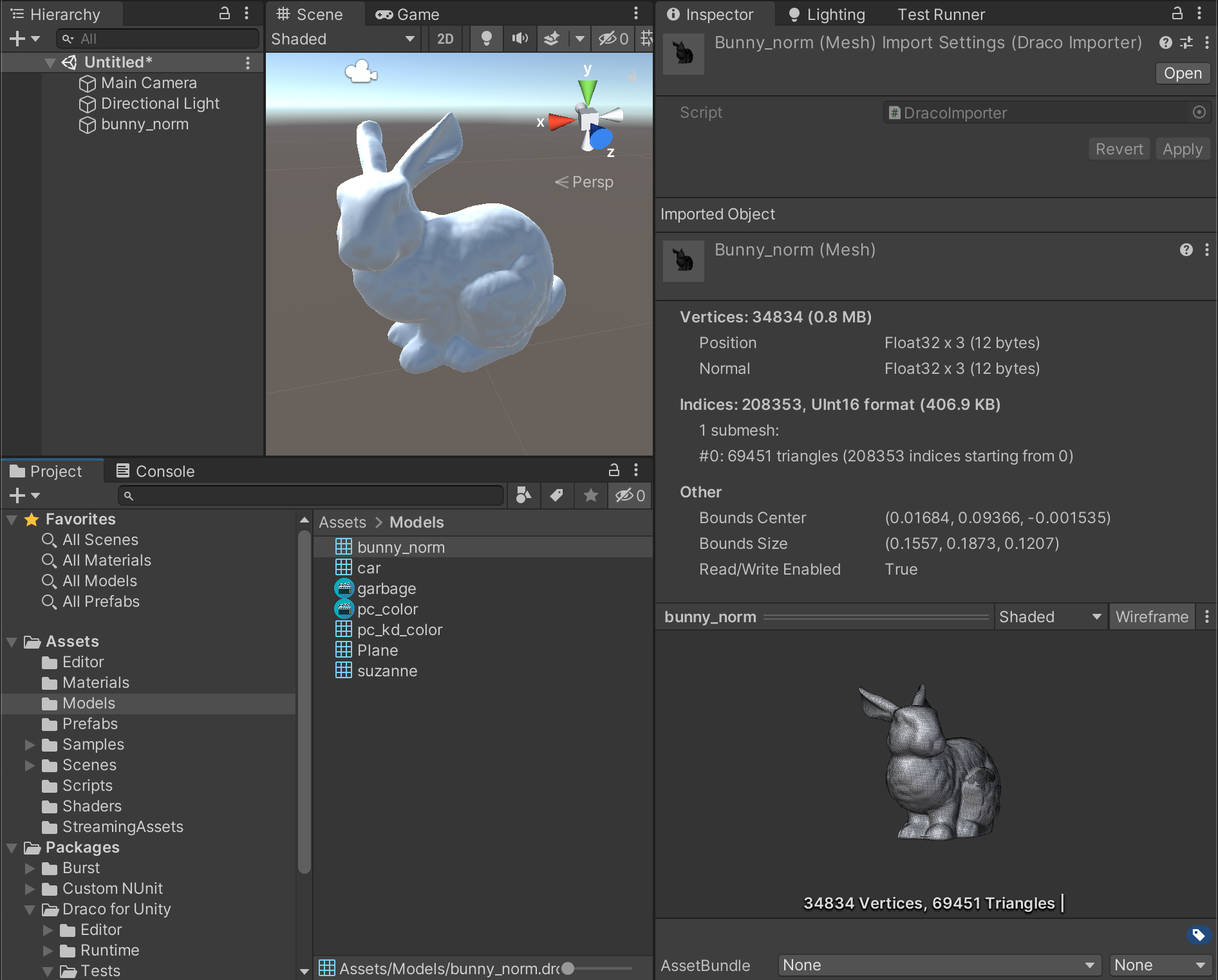Image resolution: width=1218 pixels, height=980 pixels.
Task: Open DracoImporter script reference picker circle
Action: tap(1198, 112)
